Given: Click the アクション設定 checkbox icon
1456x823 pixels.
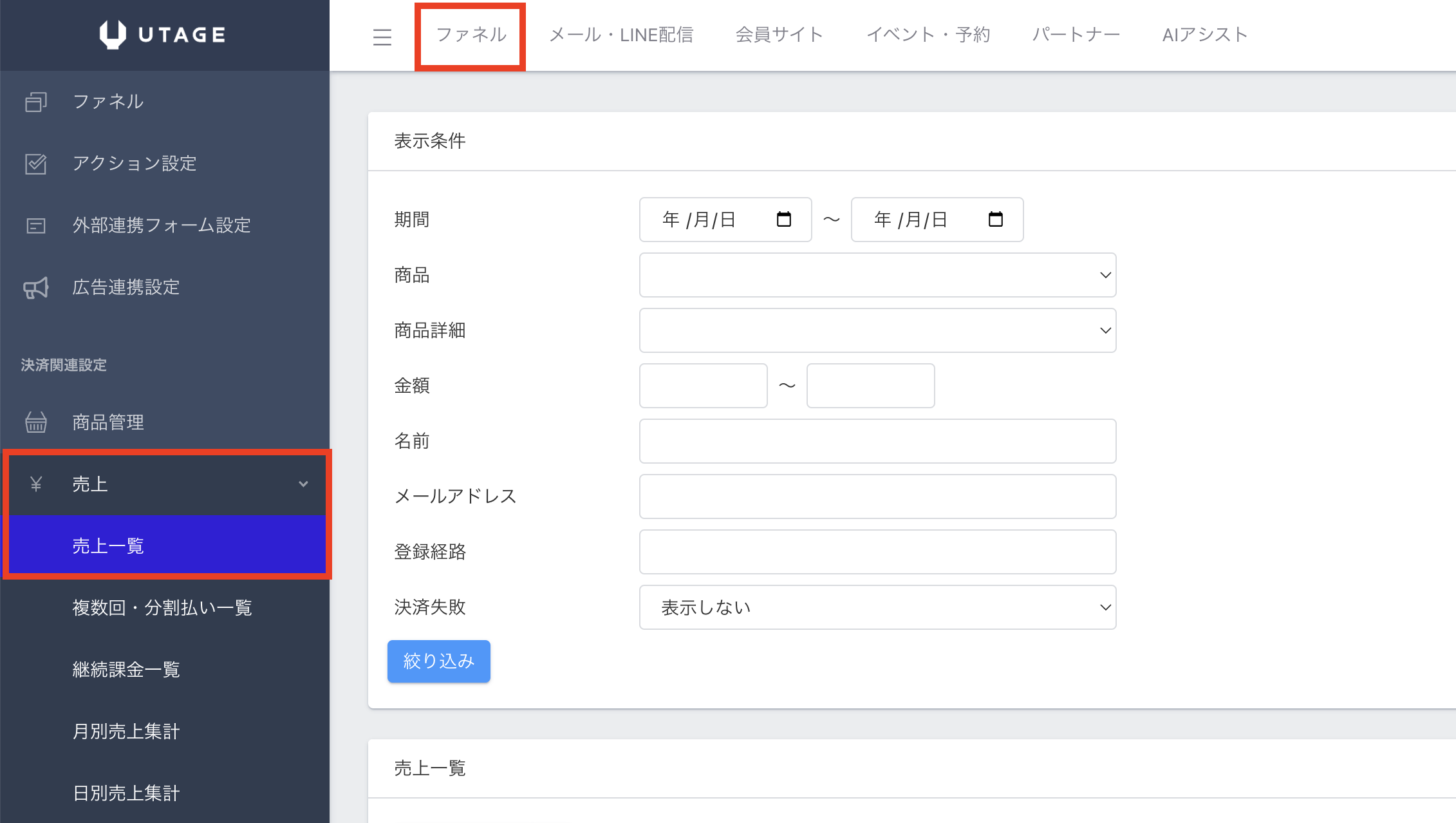Looking at the screenshot, I should (x=36, y=164).
